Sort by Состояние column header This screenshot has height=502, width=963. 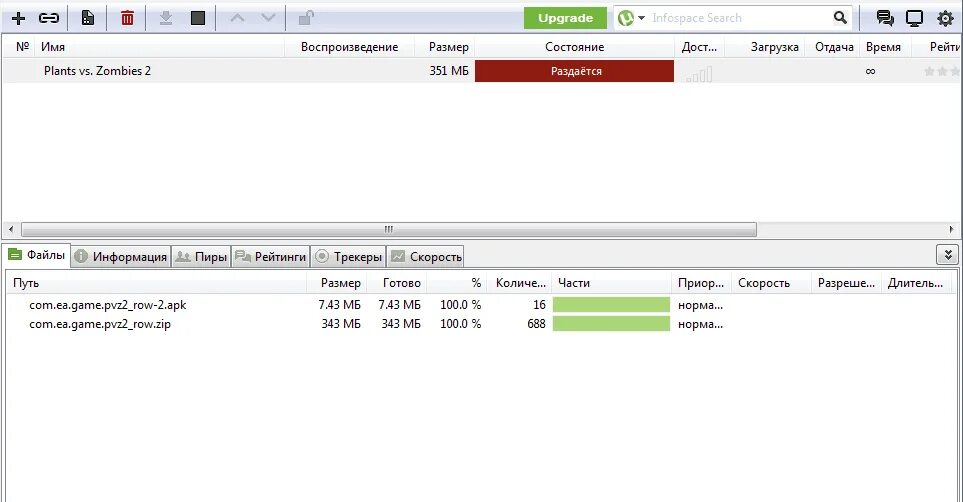[x=574, y=47]
